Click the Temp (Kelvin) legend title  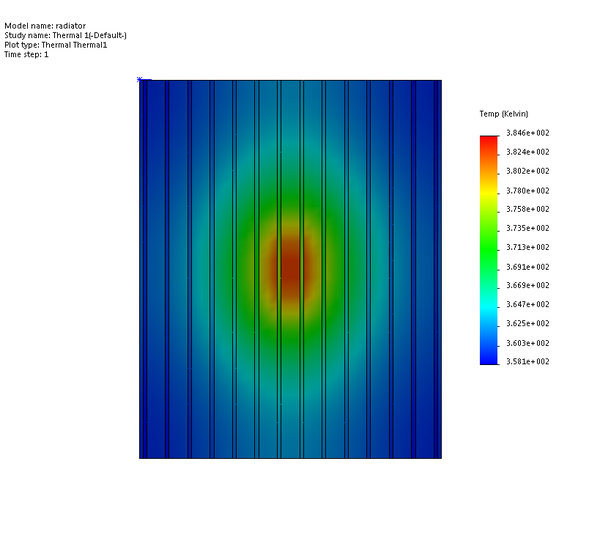(504, 114)
